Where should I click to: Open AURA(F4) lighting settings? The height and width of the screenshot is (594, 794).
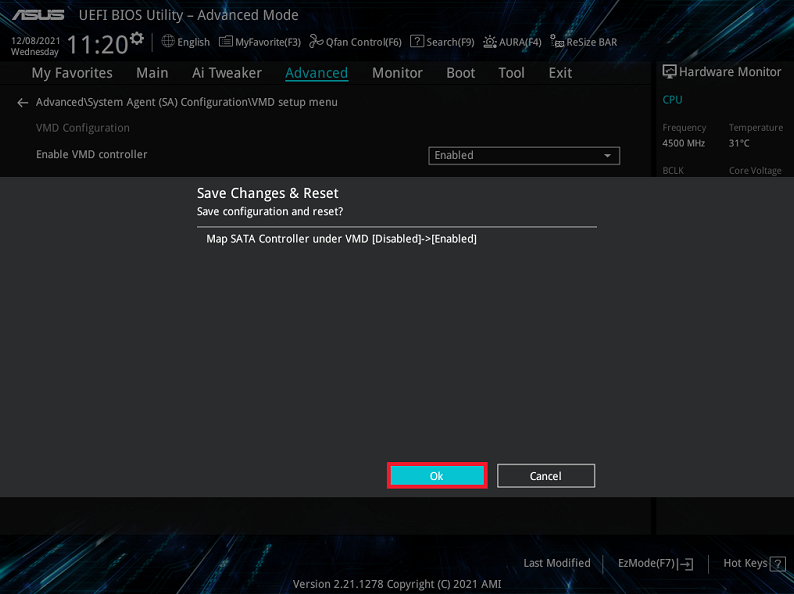pos(512,42)
